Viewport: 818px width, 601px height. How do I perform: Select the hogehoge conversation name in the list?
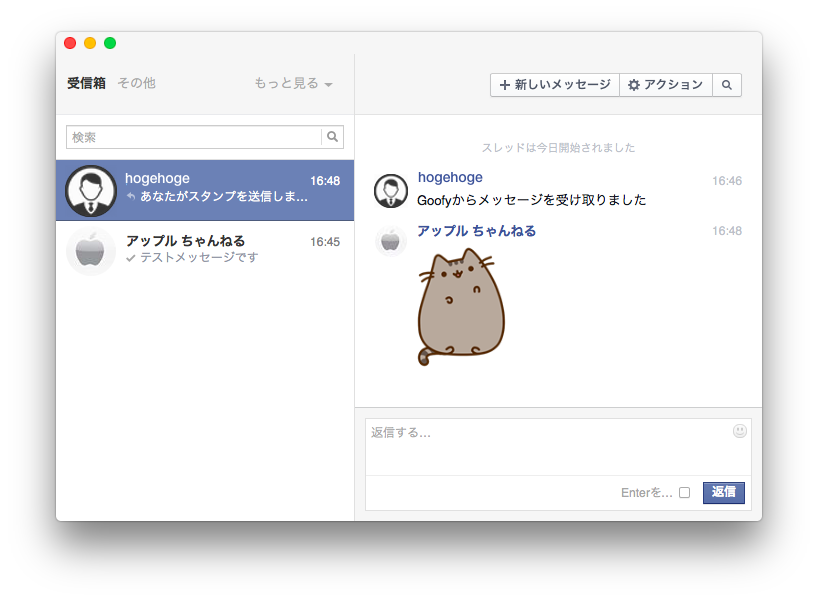click(157, 178)
